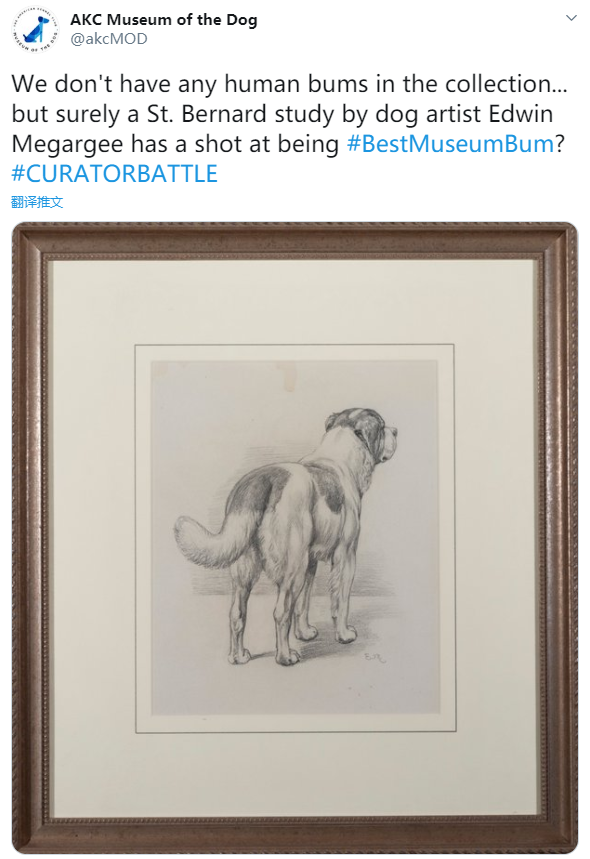
Task: Open the framed St. Bernard drawing image
Action: pos(295,537)
